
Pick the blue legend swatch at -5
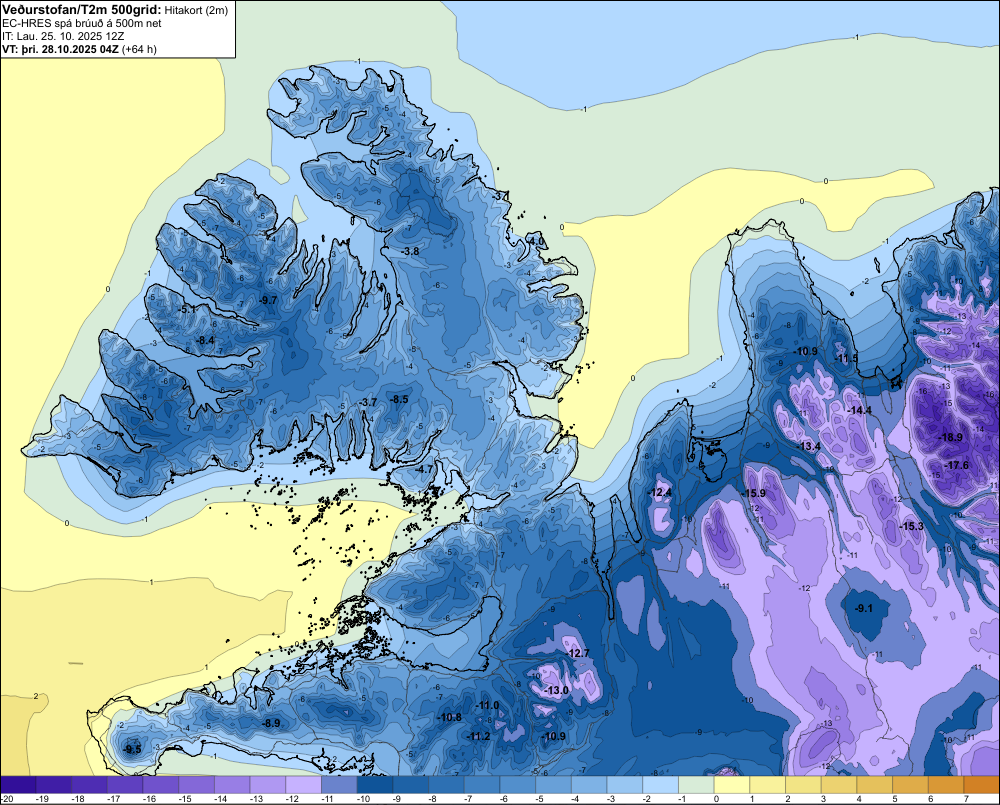point(554,785)
